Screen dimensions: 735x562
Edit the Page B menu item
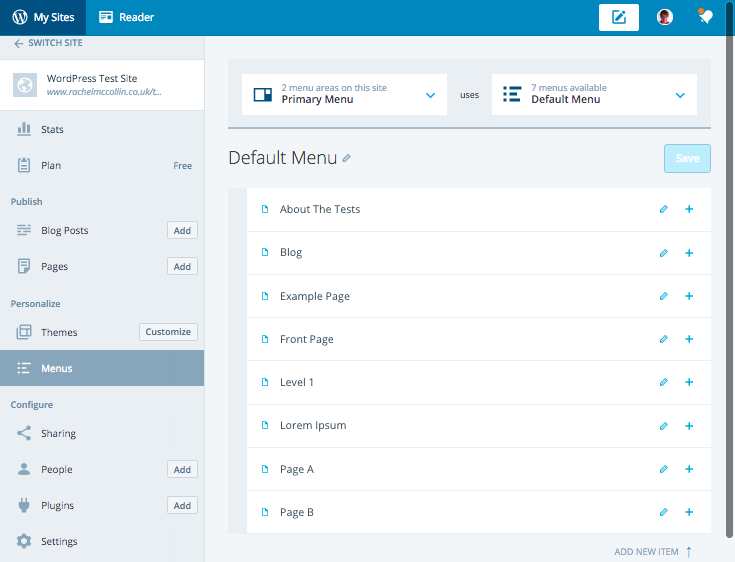click(x=664, y=512)
